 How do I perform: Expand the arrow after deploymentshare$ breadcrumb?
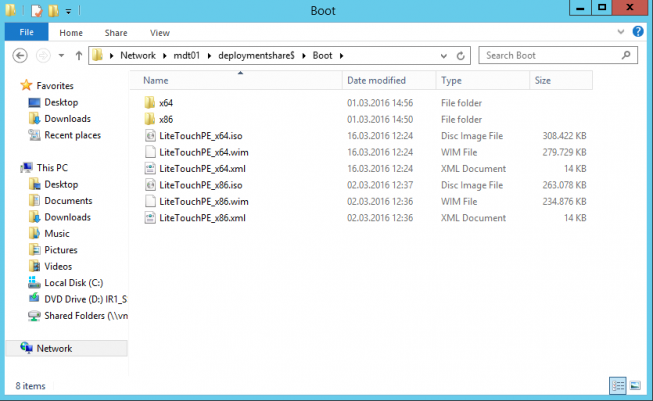click(x=304, y=56)
